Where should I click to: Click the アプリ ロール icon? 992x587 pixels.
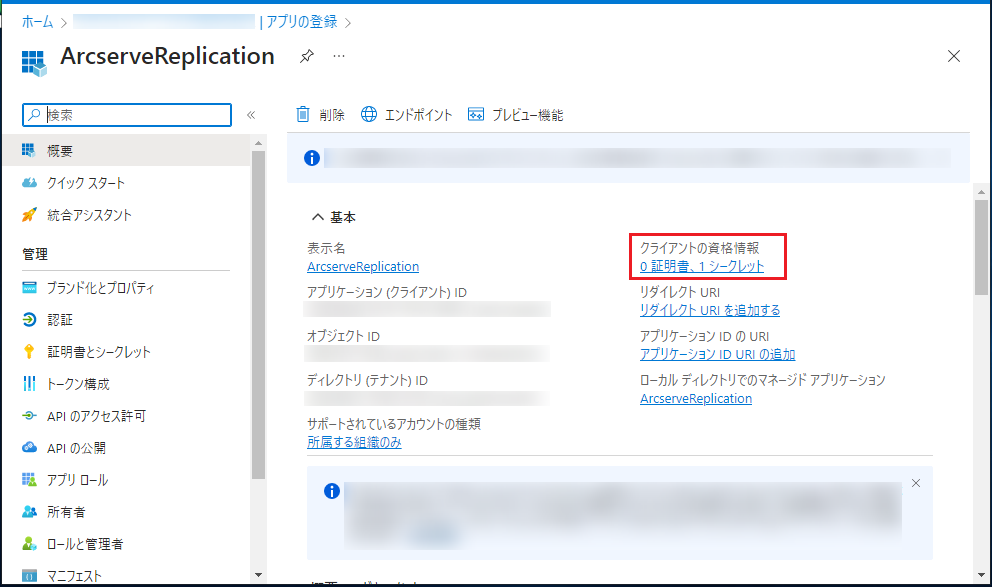click(x=29, y=479)
